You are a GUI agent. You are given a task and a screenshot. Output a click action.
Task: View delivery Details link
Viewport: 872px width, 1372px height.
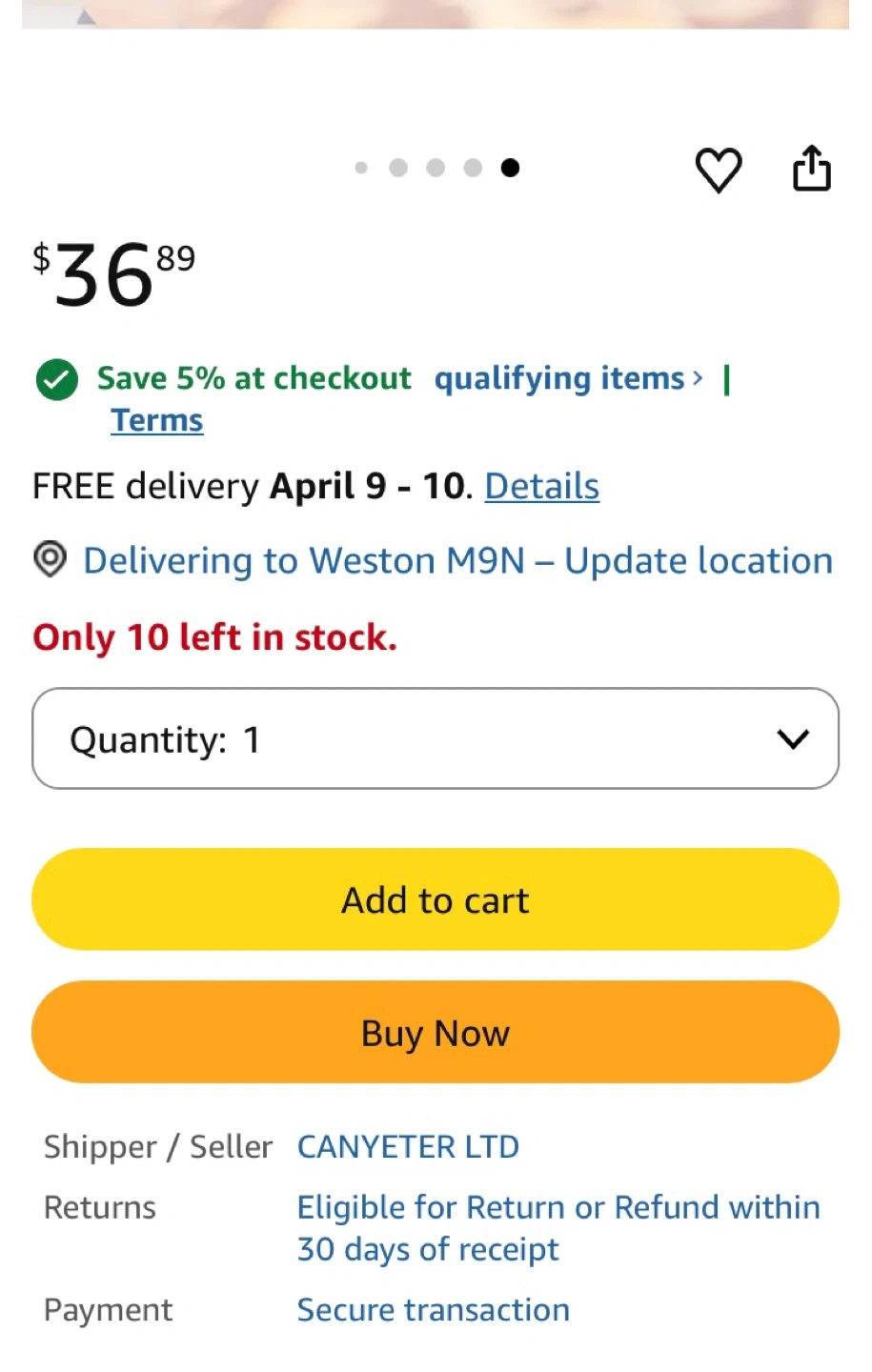tap(541, 486)
